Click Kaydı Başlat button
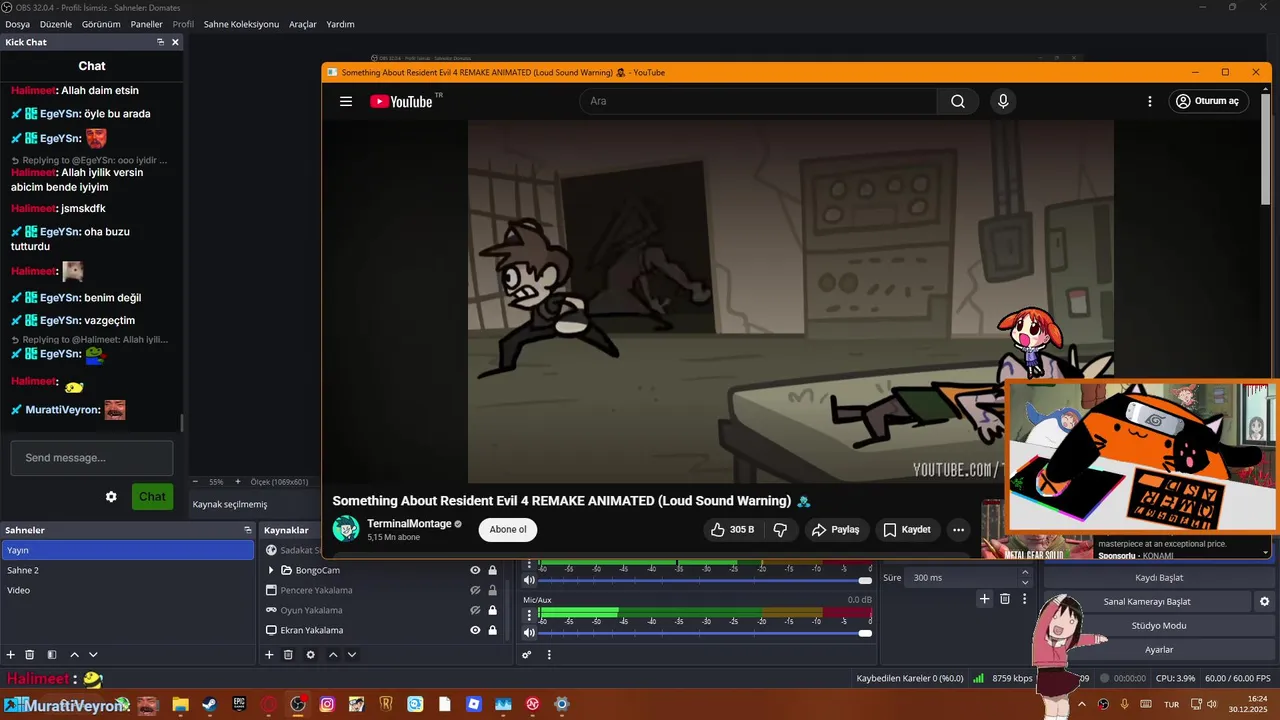The image size is (1280, 720). [1159, 578]
